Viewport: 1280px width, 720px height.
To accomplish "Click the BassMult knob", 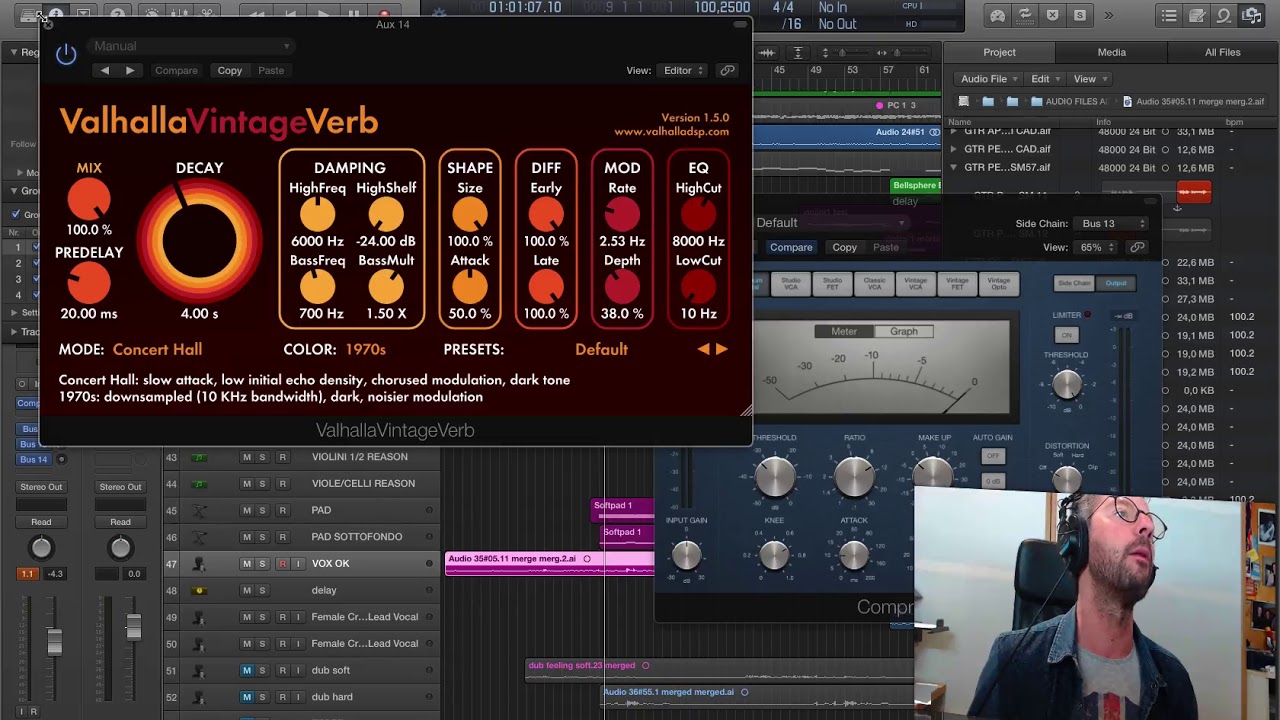I will (386, 287).
